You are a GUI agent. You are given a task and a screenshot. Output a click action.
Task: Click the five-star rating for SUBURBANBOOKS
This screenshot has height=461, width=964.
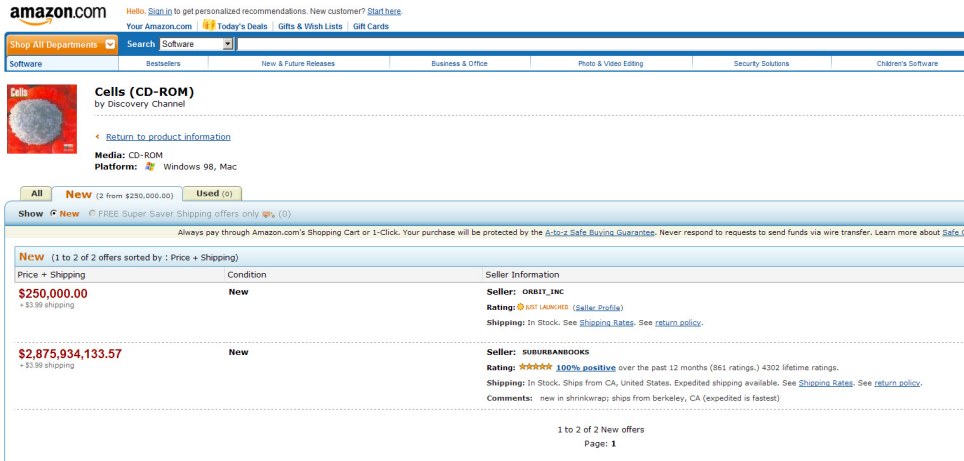click(535, 367)
